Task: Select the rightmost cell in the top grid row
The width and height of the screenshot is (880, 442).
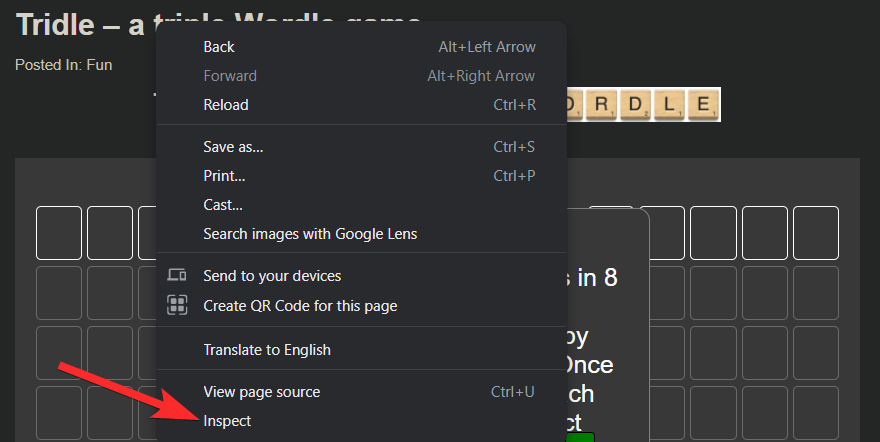Action: 815,233
